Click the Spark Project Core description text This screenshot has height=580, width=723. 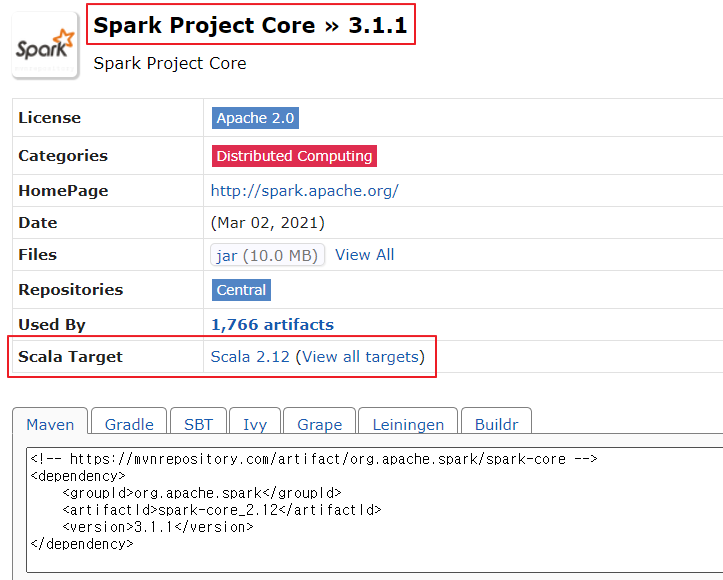[170, 64]
